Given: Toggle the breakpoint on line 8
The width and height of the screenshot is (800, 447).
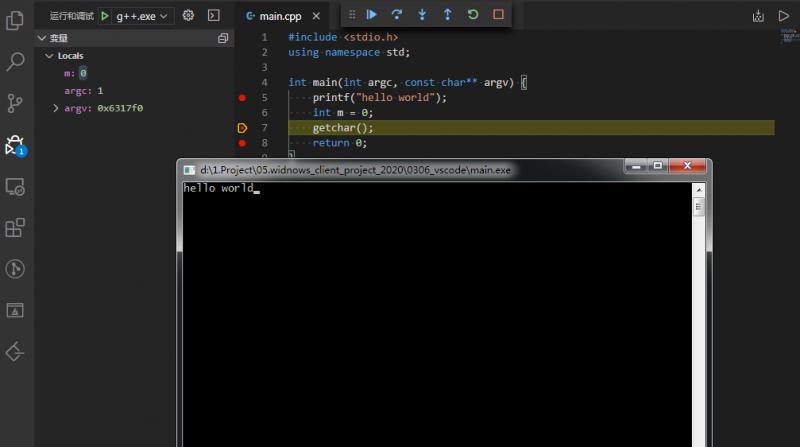Looking at the screenshot, I should [x=242, y=143].
